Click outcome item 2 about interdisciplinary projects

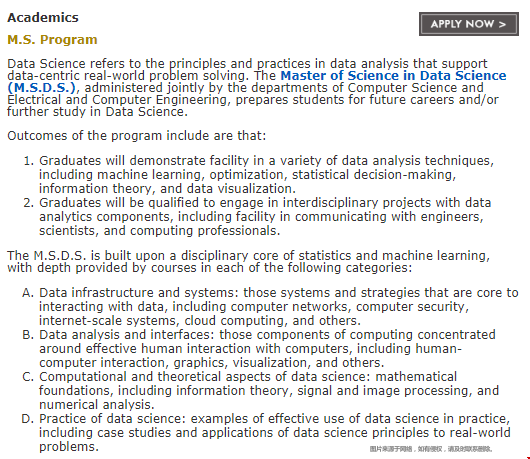coord(257,217)
